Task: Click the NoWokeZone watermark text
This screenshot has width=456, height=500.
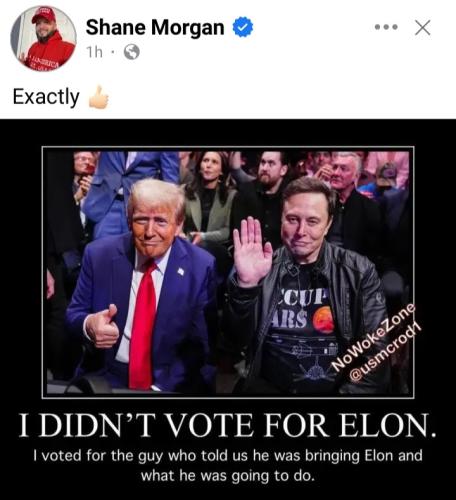Action: coord(373,337)
